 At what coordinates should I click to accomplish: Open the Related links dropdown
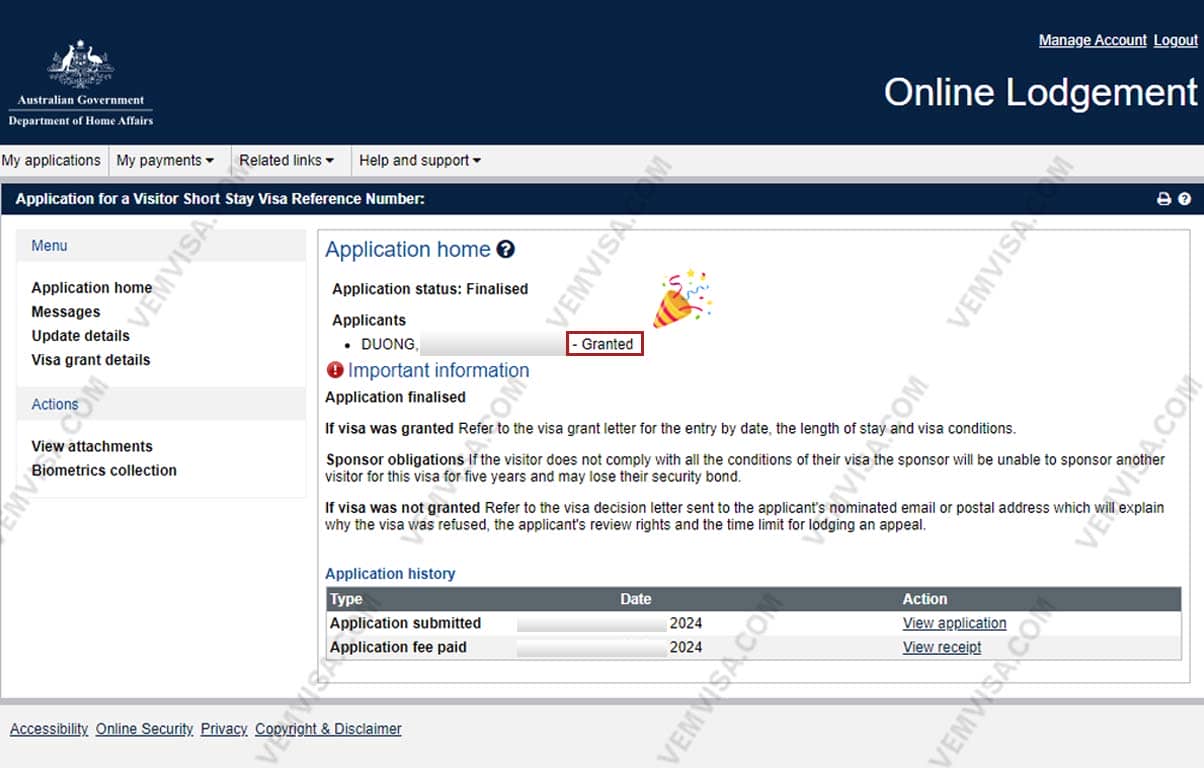pyautogui.click(x=286, y=160)
